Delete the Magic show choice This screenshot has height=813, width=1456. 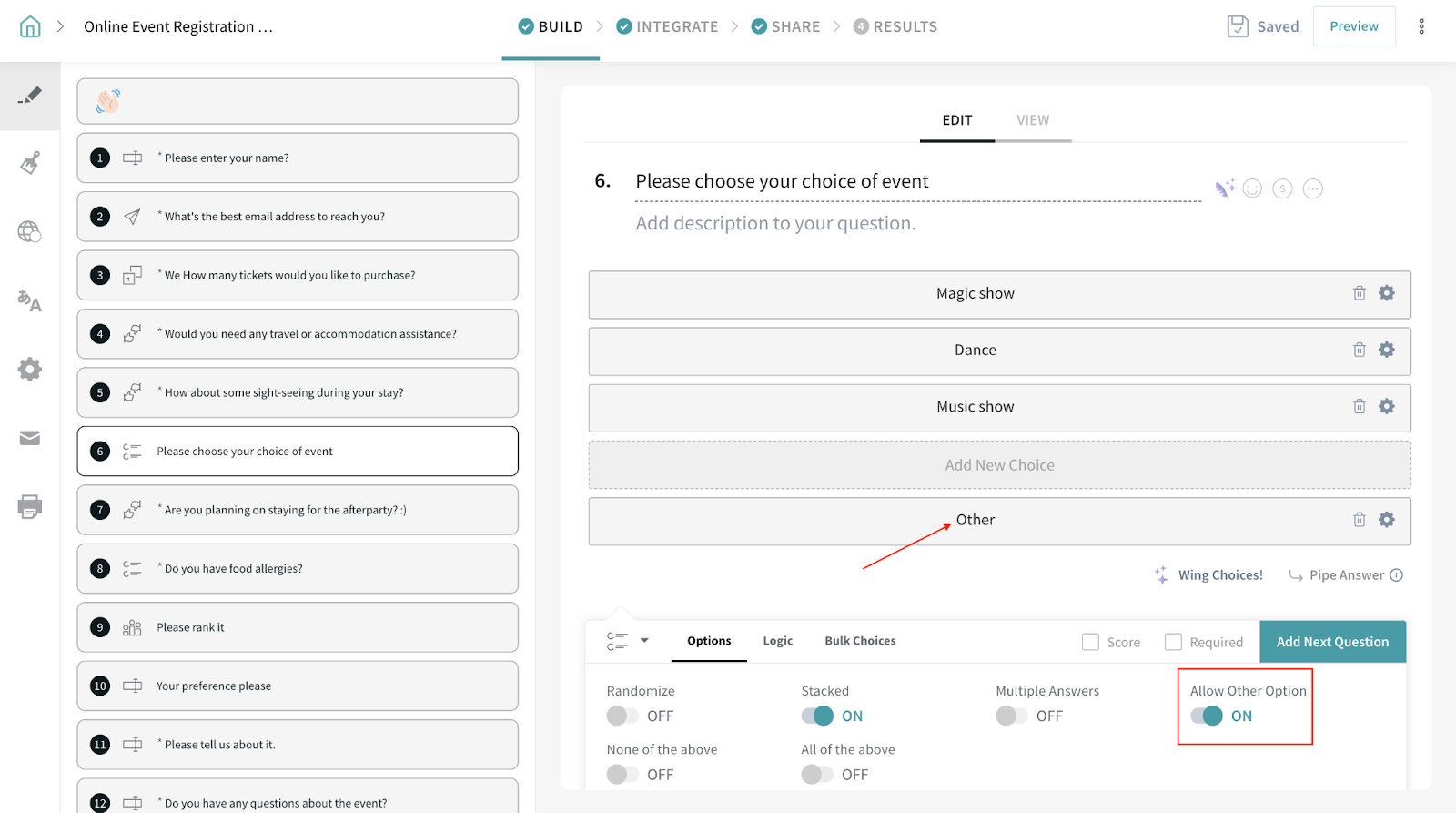(x=1359, y=293)
